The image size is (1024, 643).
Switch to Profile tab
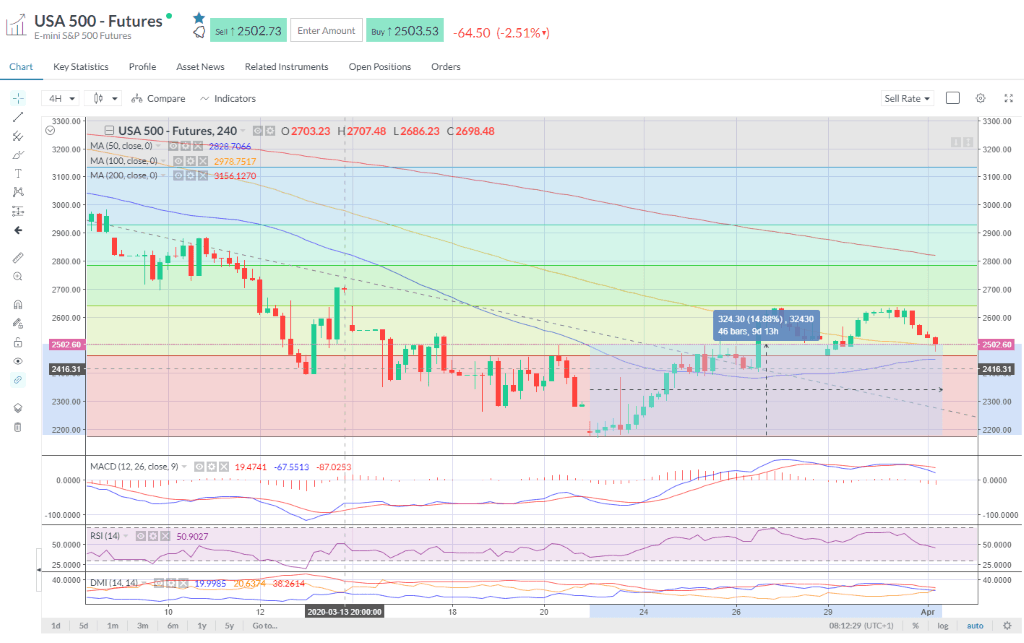142,67
